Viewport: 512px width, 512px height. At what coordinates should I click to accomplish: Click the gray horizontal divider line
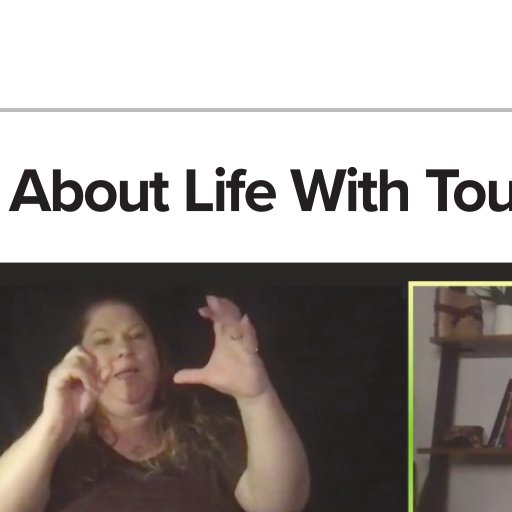(x=256, y=110)
